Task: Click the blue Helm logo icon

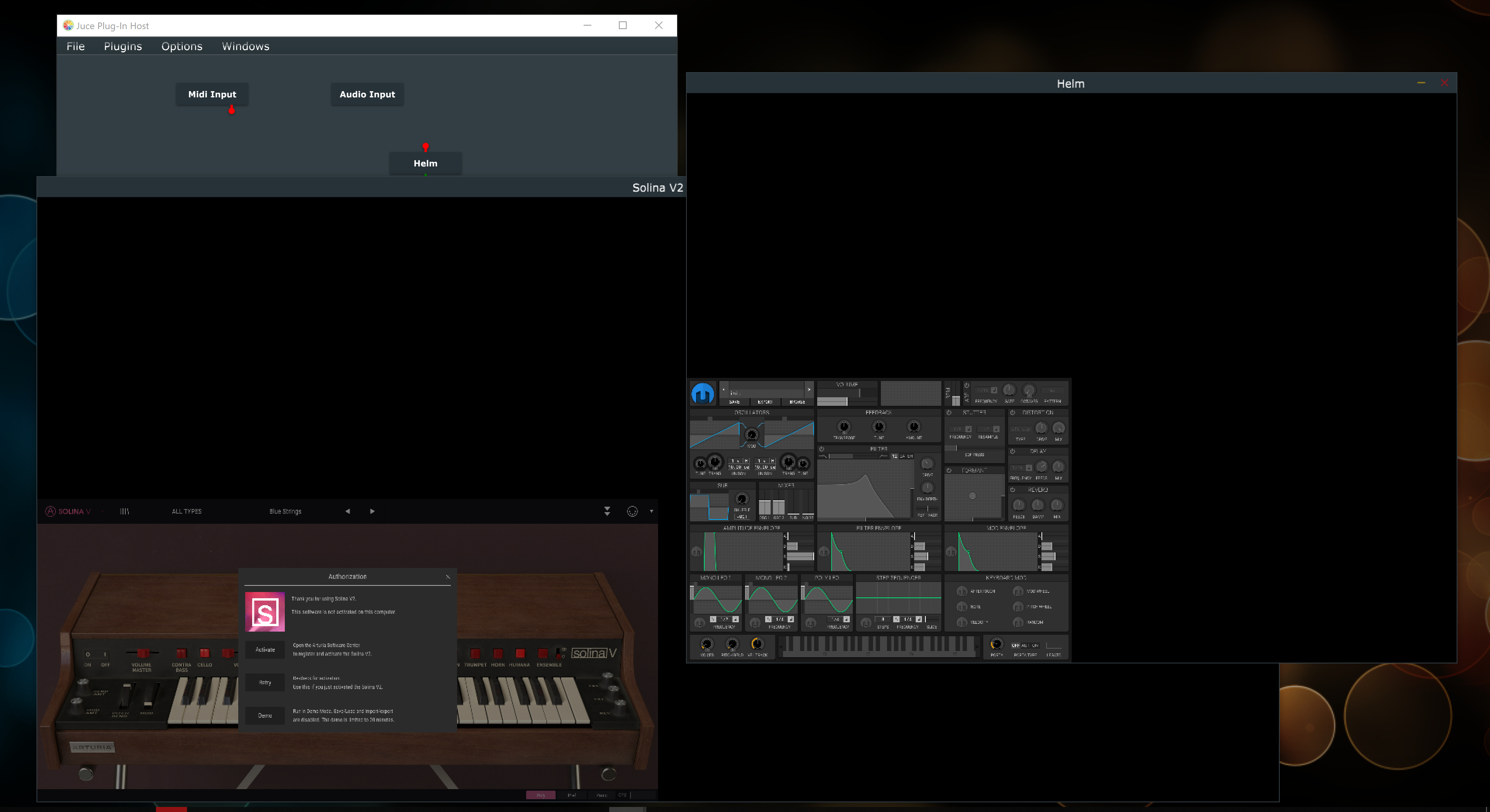Action: 703,394
